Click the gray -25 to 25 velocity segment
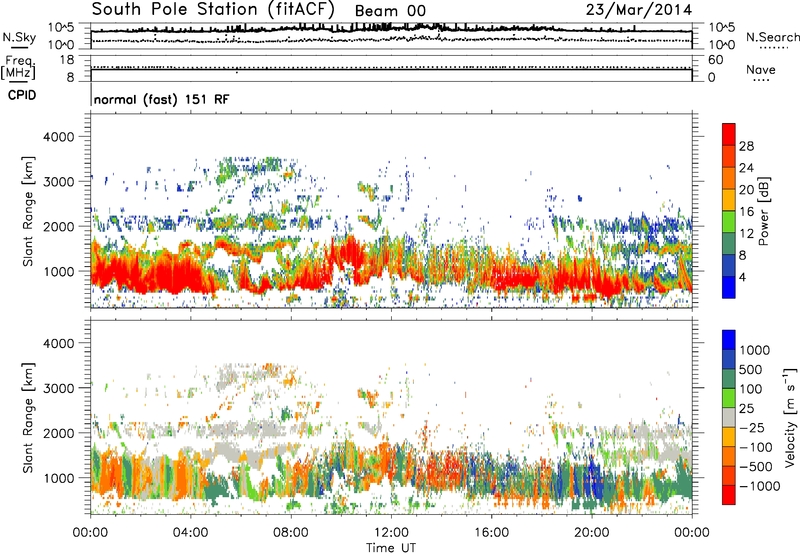Viewport: 800px width, 554px height. coord(729,418)
